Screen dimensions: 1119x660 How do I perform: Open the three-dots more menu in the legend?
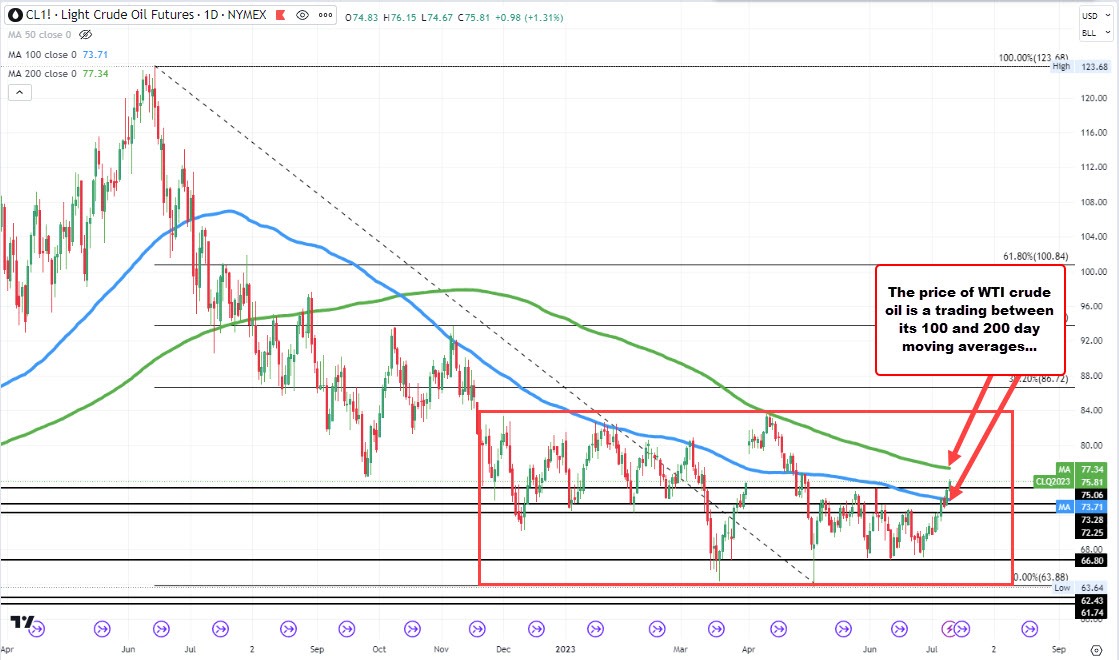326,15
